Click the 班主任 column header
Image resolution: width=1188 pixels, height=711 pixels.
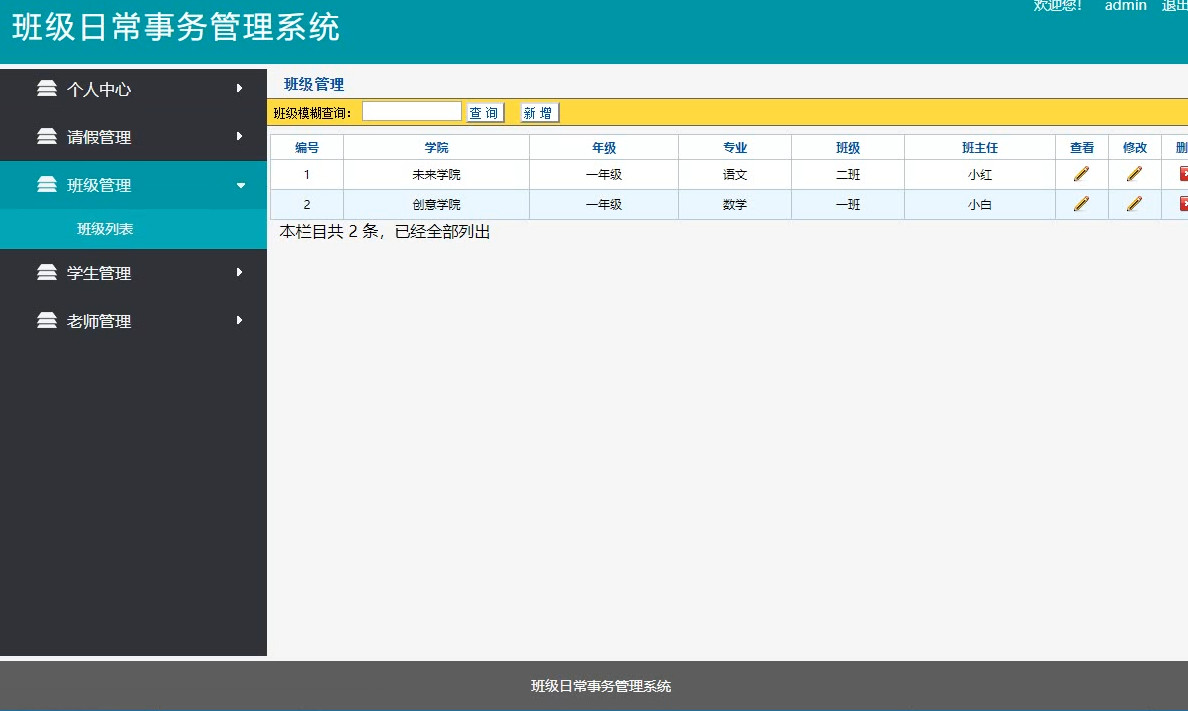980,147
